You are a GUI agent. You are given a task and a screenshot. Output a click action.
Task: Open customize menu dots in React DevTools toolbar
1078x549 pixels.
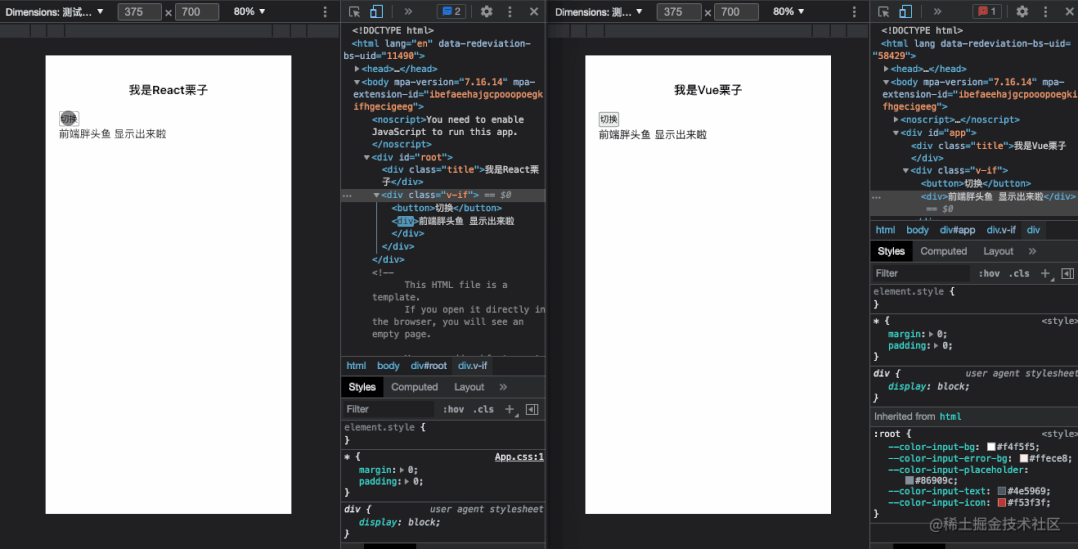pos(509,12)
